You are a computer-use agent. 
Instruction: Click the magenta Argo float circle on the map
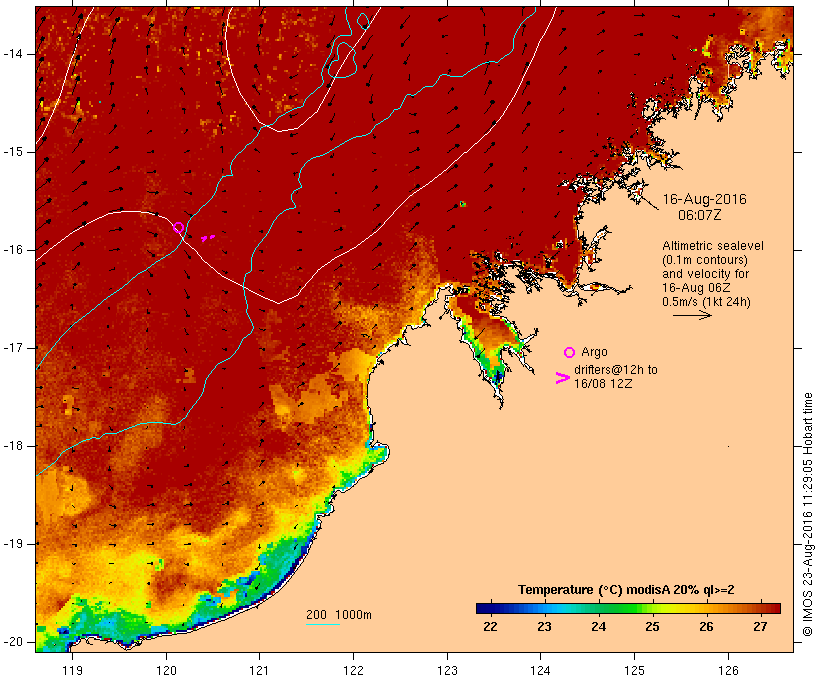(x=178, y=228)
